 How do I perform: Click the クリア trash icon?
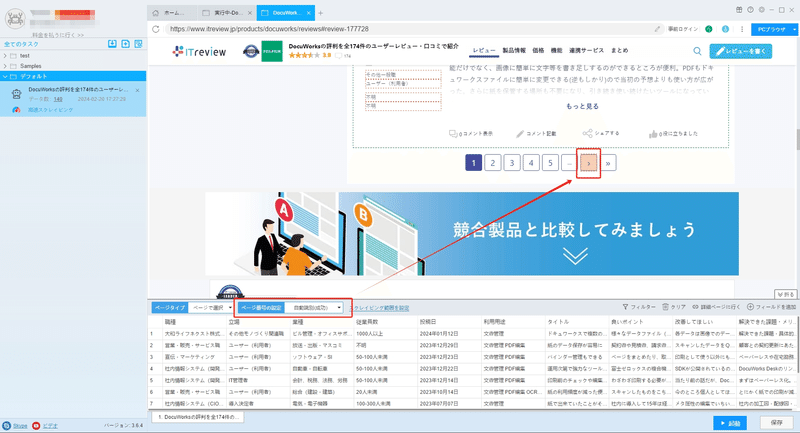(665, 307)
